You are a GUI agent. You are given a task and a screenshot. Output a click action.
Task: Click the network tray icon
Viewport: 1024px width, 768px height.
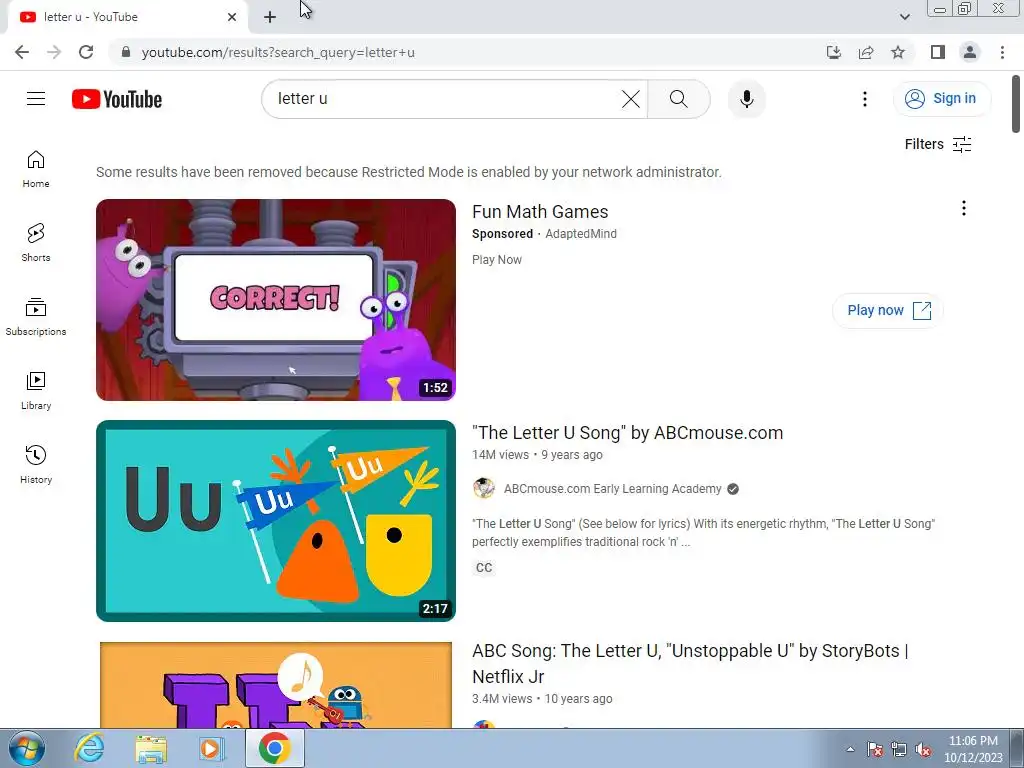pyautogui.click(x=899, y=749)
